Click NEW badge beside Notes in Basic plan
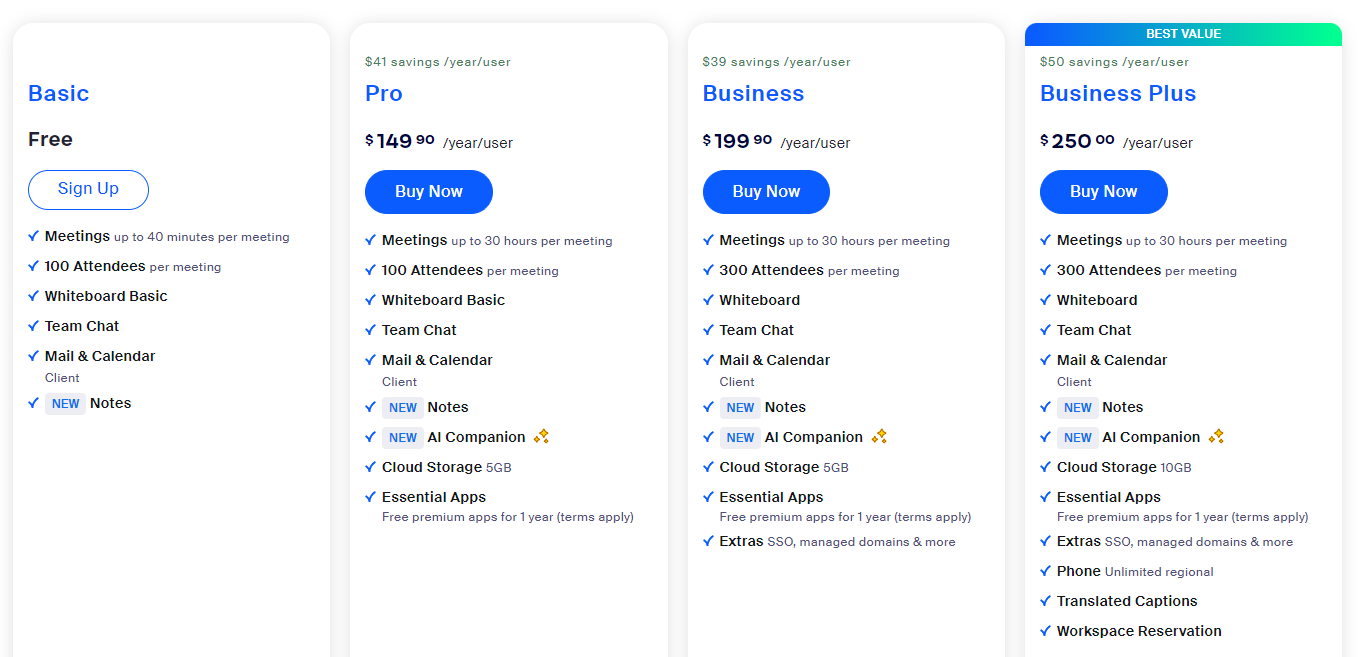The image size is (1362, 657). click(66, 404)
